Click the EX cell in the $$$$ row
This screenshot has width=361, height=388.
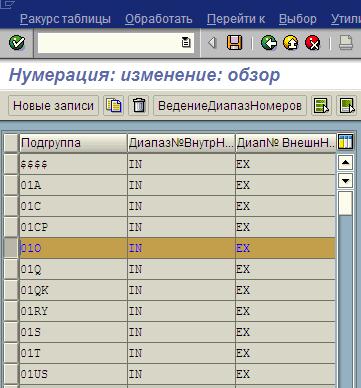[x=286, y=164]
